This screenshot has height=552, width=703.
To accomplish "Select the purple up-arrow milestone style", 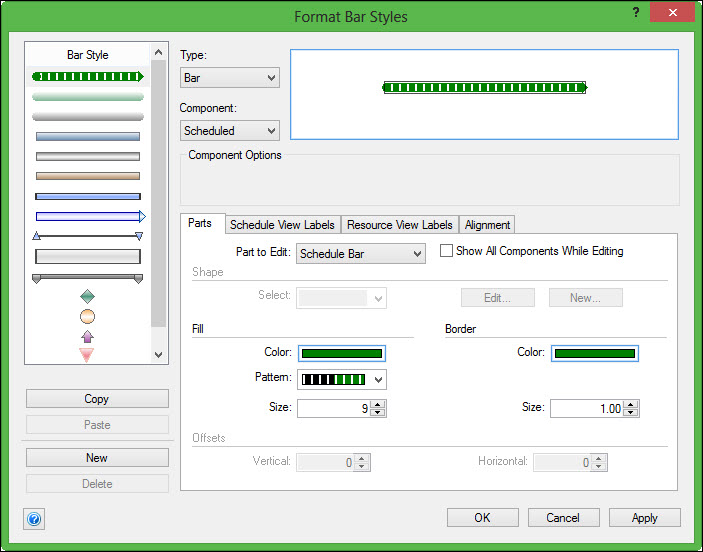I will (x=87, y=337).
